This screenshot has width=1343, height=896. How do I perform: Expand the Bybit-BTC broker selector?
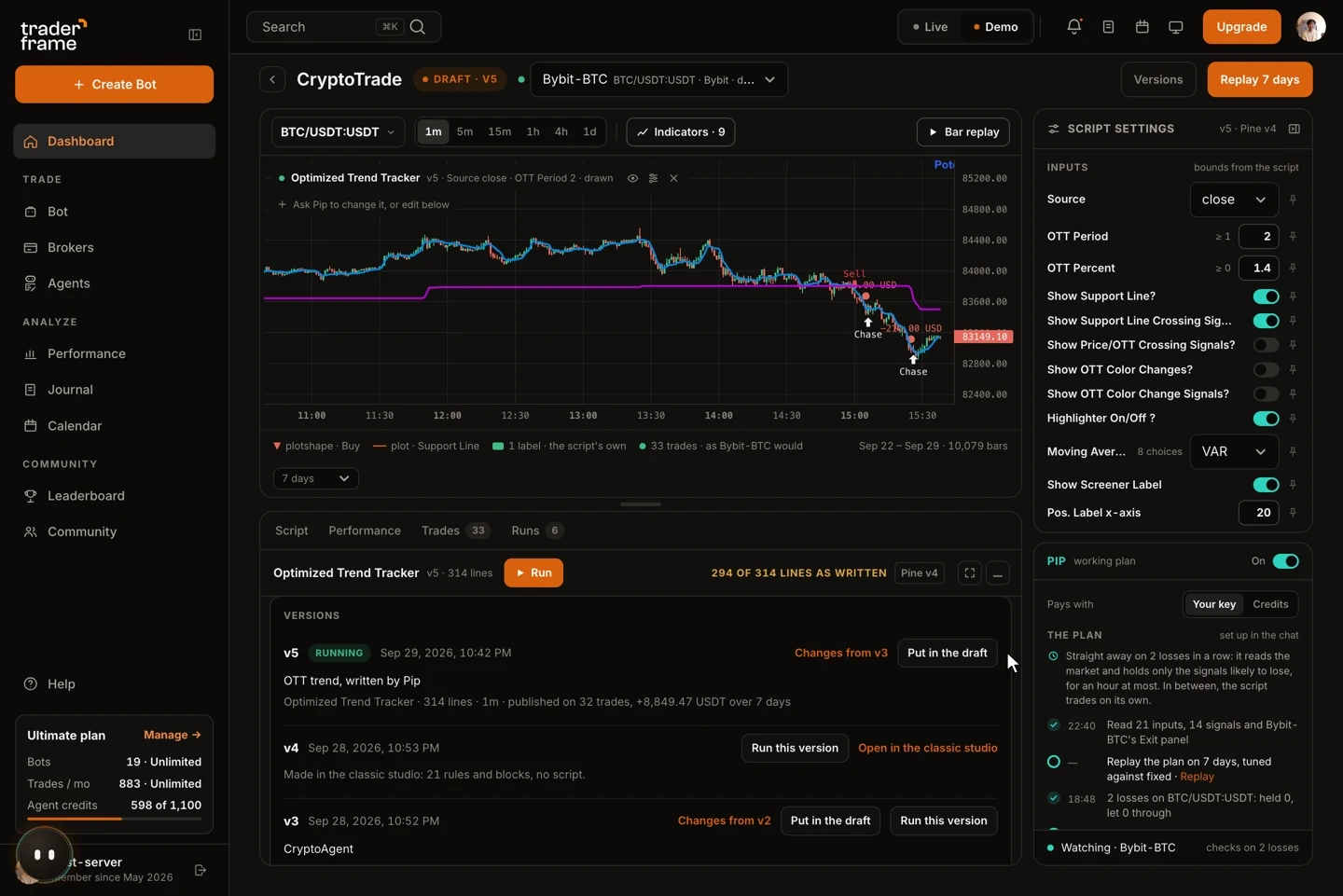coord(658,80)
